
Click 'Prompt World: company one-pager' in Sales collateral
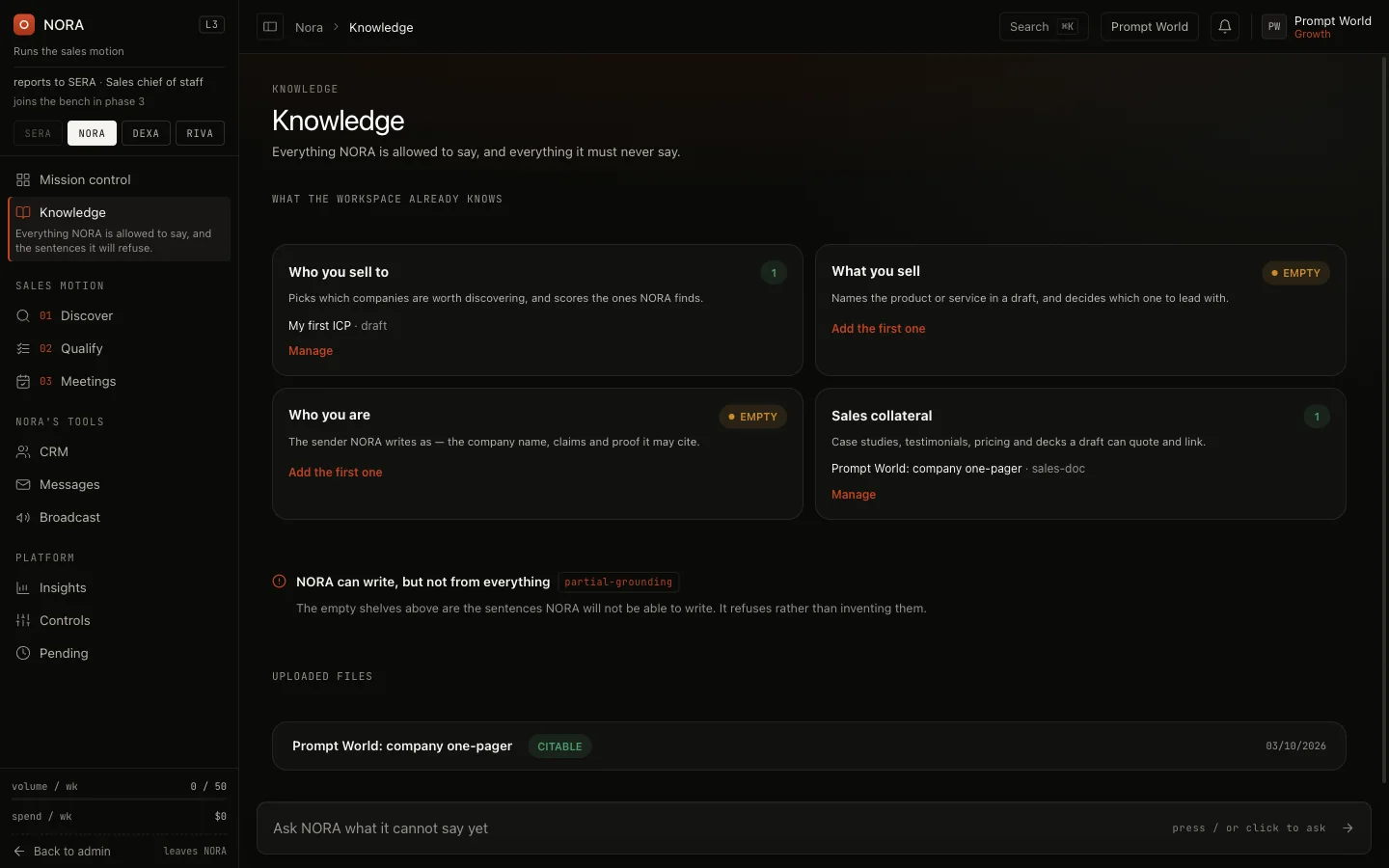point(926,469)
